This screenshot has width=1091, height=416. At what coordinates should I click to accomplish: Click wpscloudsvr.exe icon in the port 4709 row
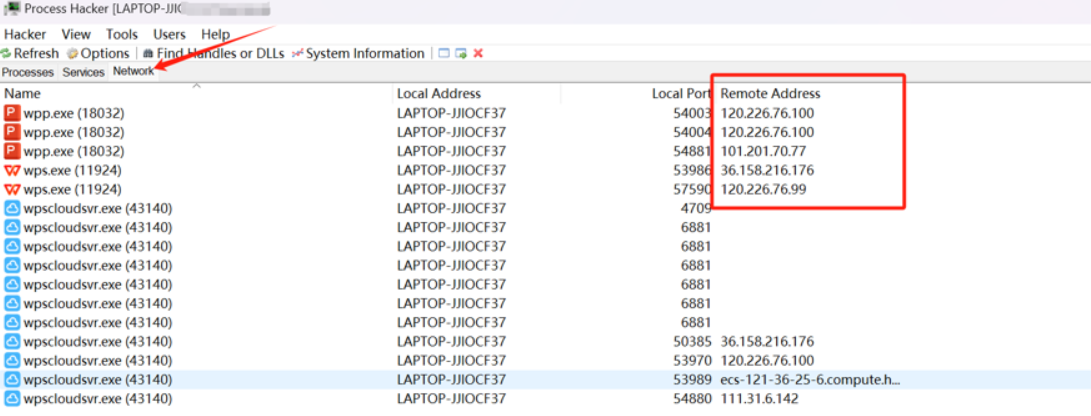coord(12,208)
